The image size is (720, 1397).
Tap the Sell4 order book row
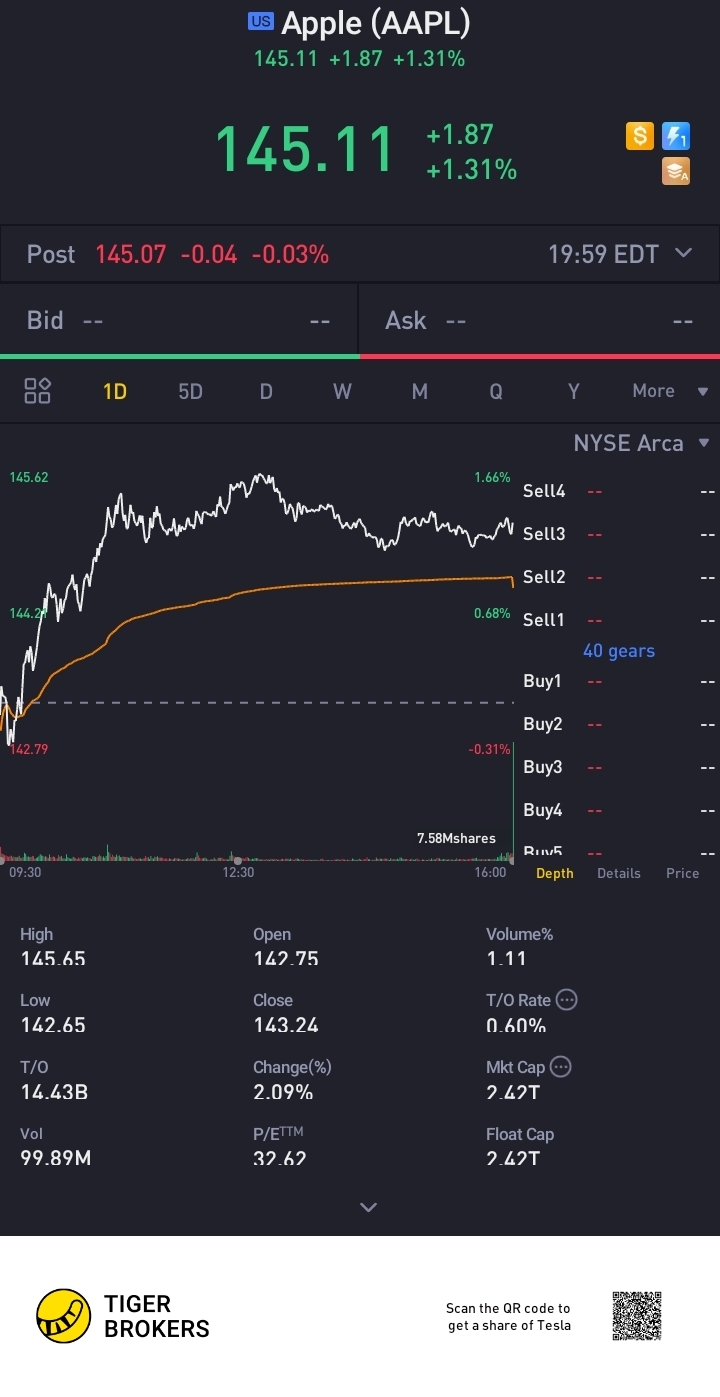click(x=620, y=491)
